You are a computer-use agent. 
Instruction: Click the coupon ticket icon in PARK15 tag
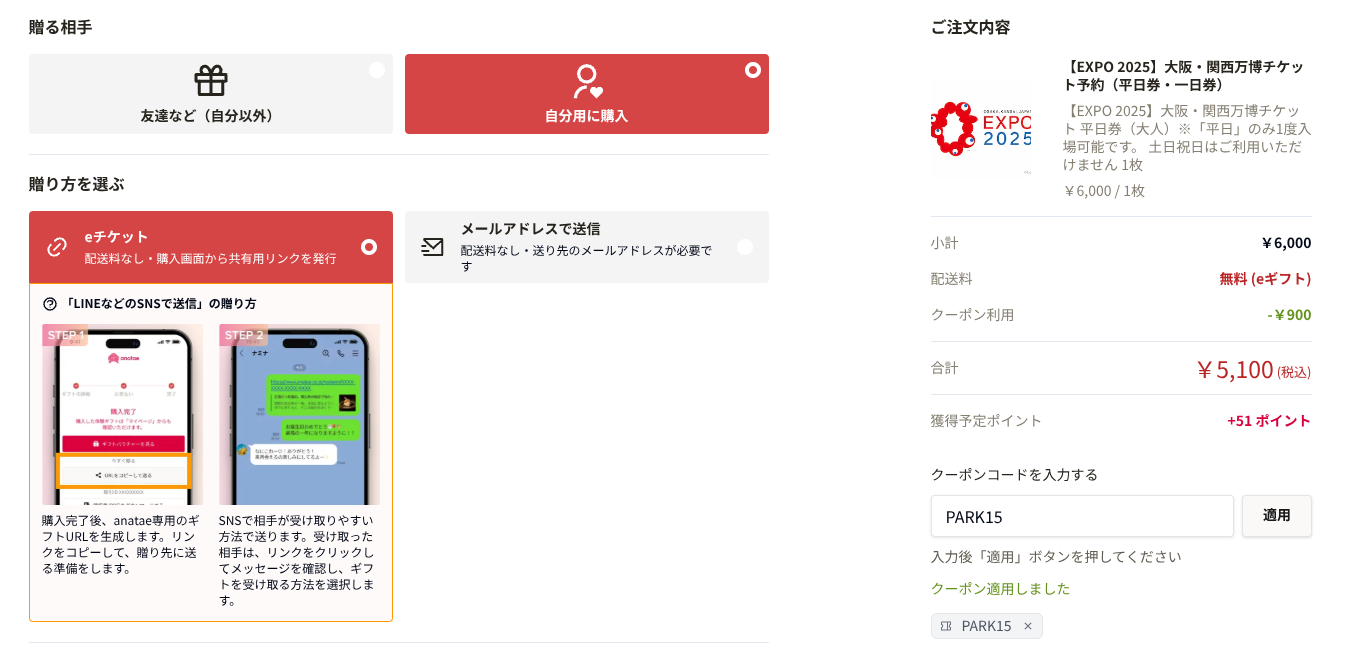[946, 626]
